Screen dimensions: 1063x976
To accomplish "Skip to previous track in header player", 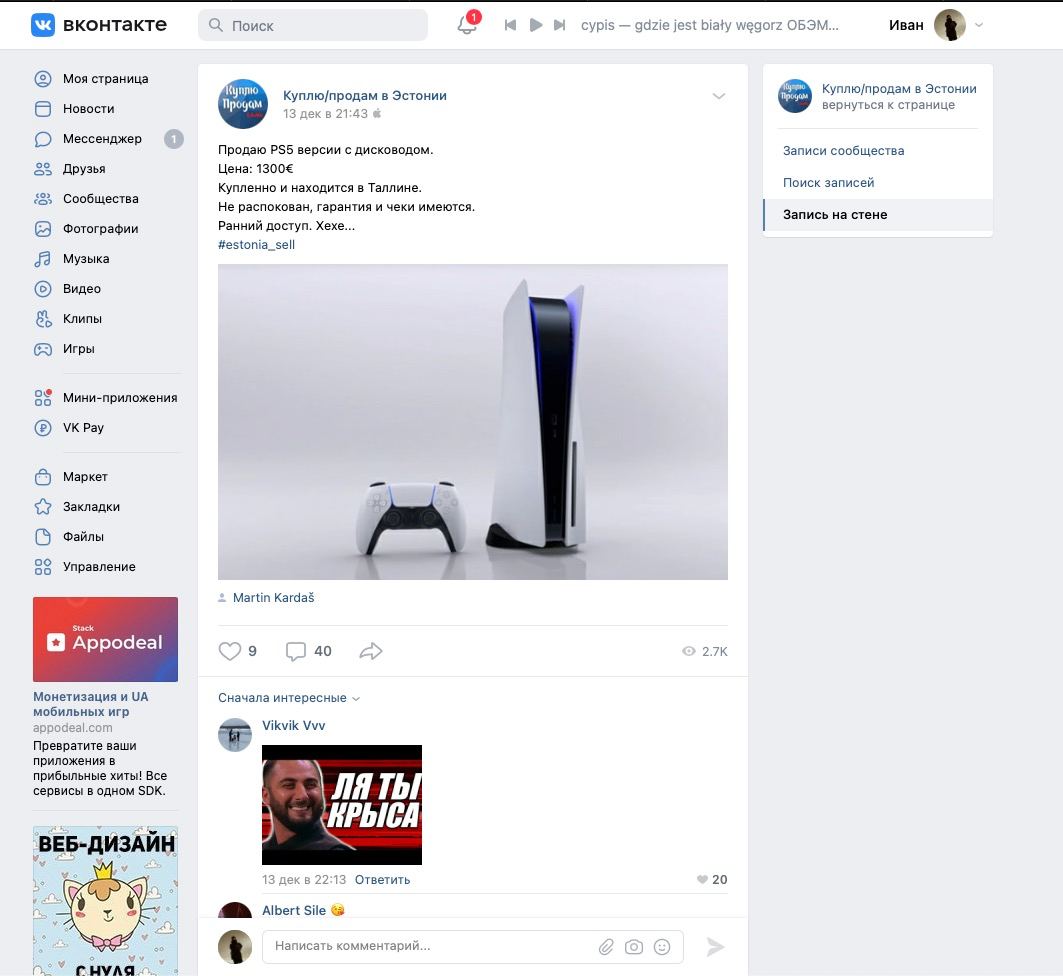I will [x=510, y=25].
